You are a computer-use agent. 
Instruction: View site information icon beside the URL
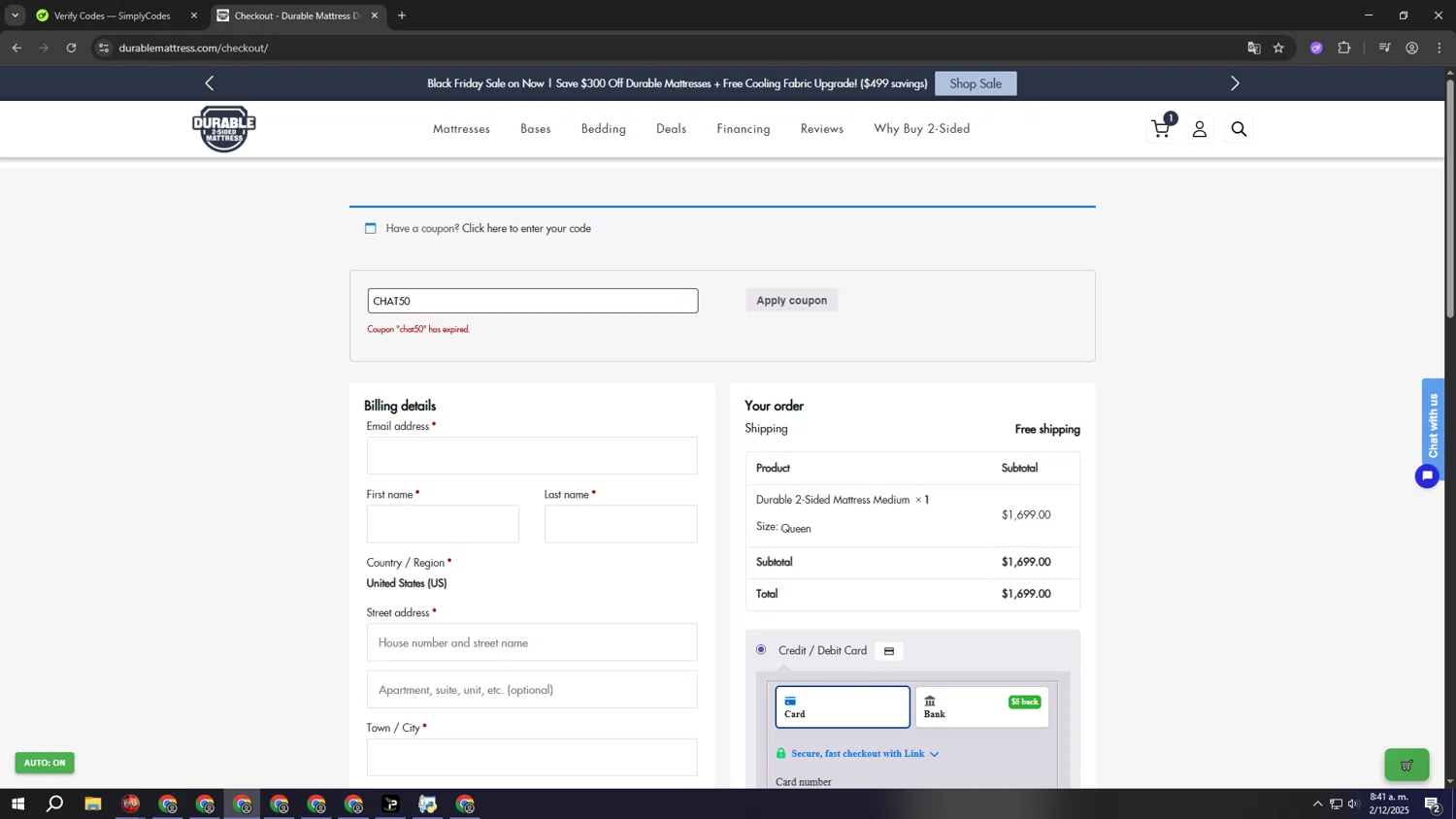click(104, 48)
